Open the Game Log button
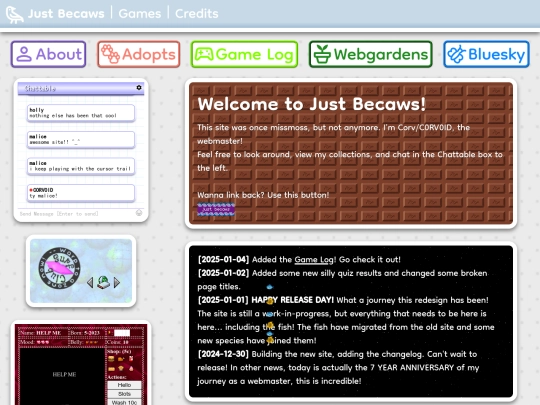Viewport: 540px width, 405px height. [244, 54]
